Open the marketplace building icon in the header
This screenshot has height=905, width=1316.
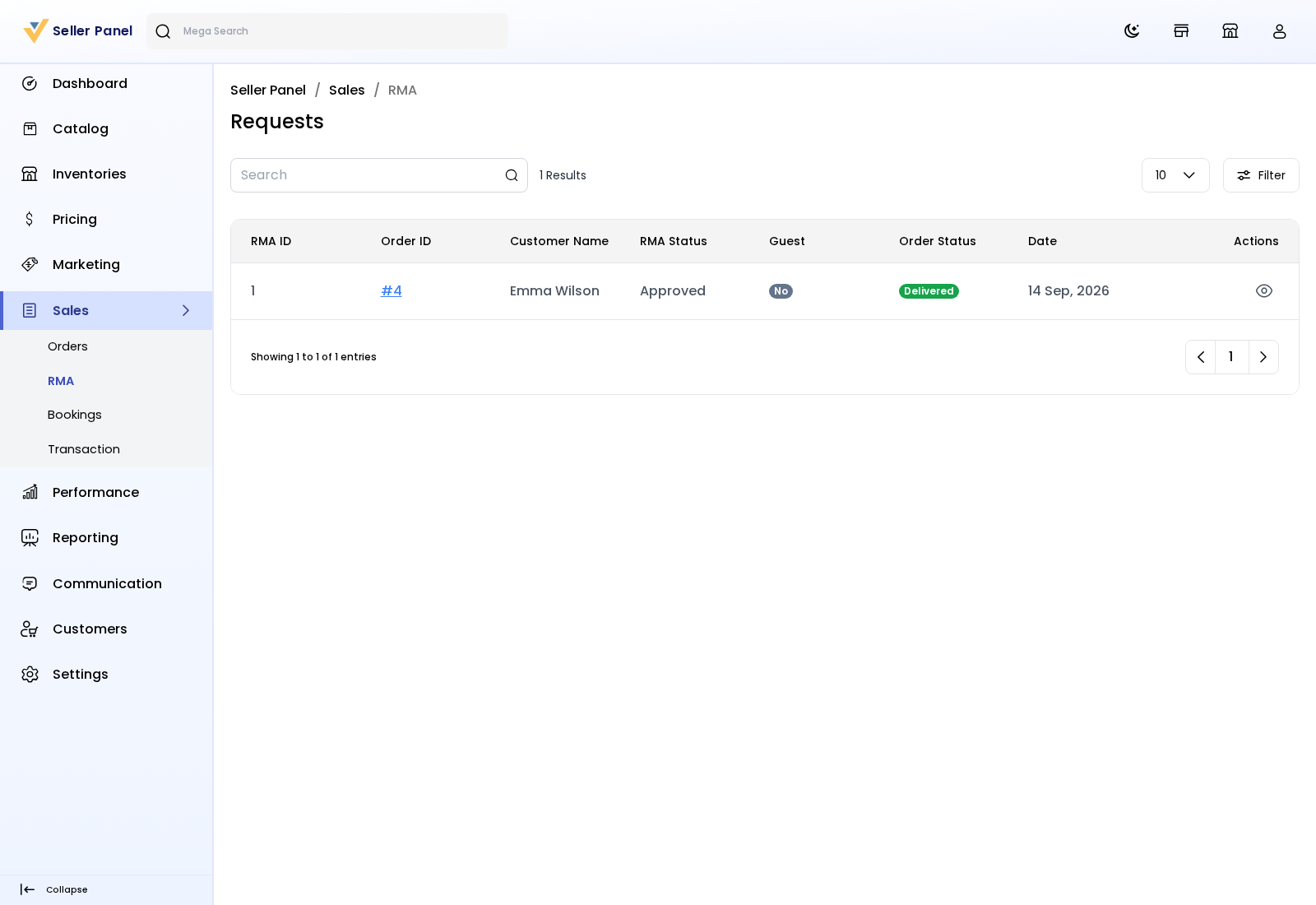tap(1230, 31)
